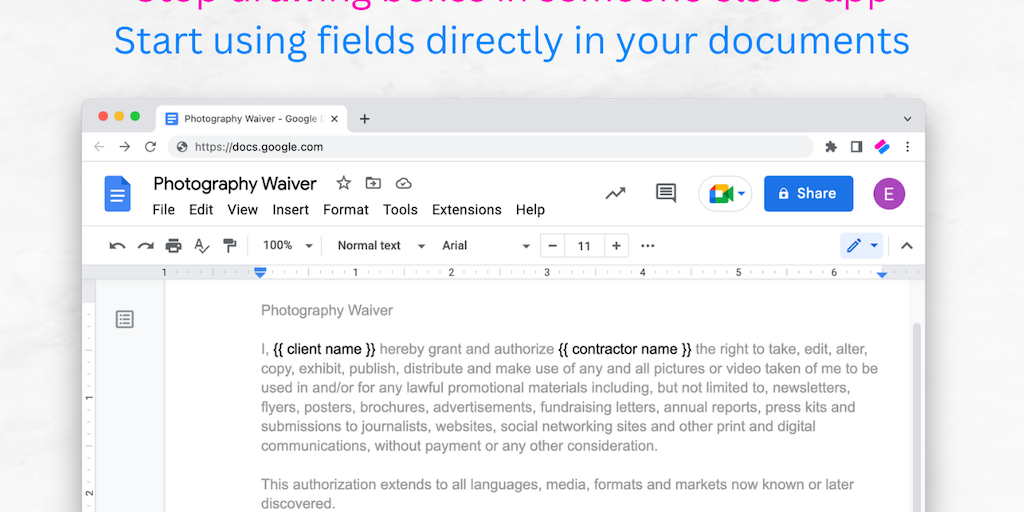
Task: Click the Undo arrow
Action: click(x=118, y=246)
